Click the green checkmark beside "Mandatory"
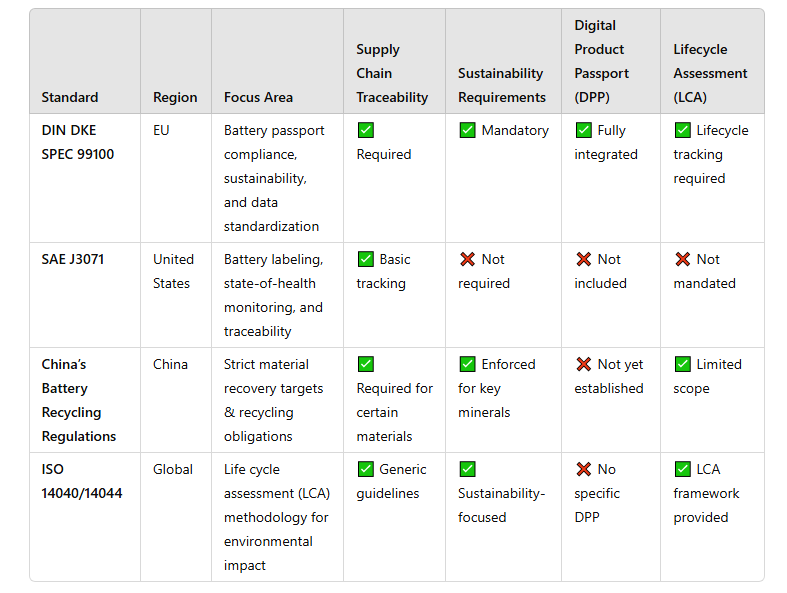The image size is (787, 593). tap(467, 130)
